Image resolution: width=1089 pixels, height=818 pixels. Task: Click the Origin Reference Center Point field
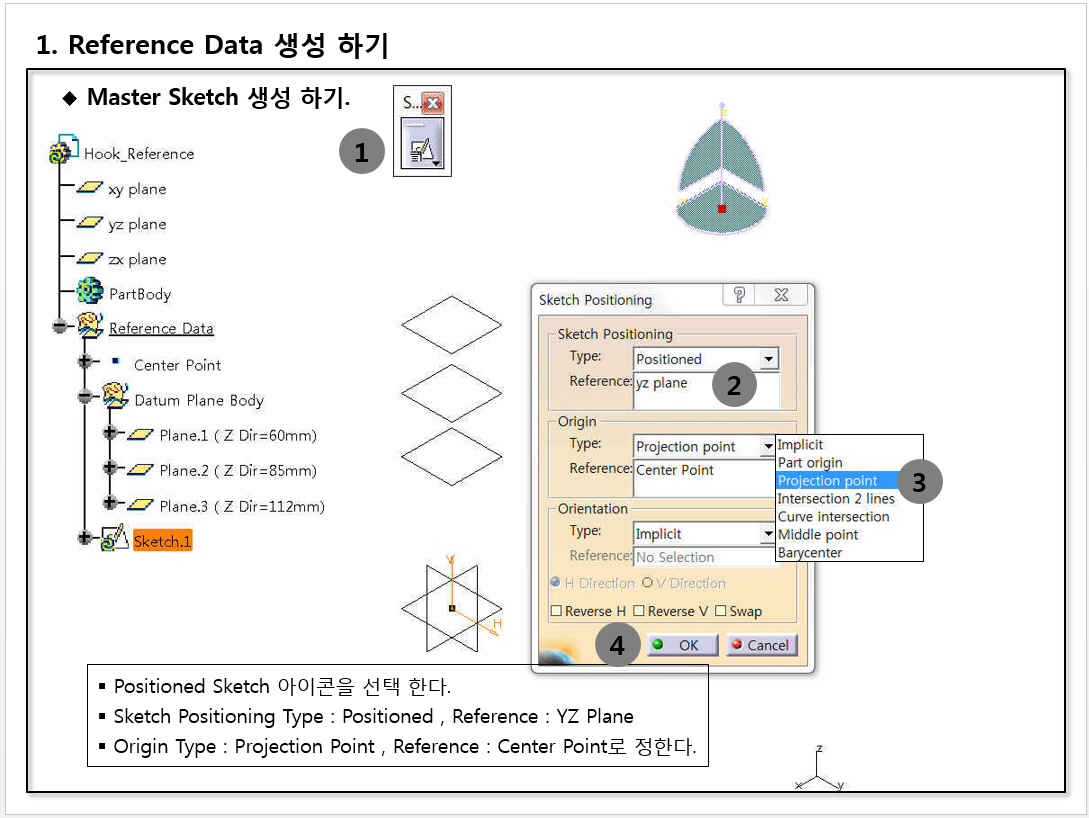tap(704, 477)
